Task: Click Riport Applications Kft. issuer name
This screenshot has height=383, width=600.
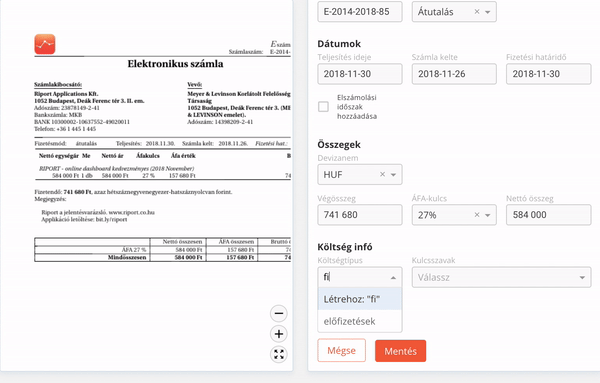Action: (66, 94)
